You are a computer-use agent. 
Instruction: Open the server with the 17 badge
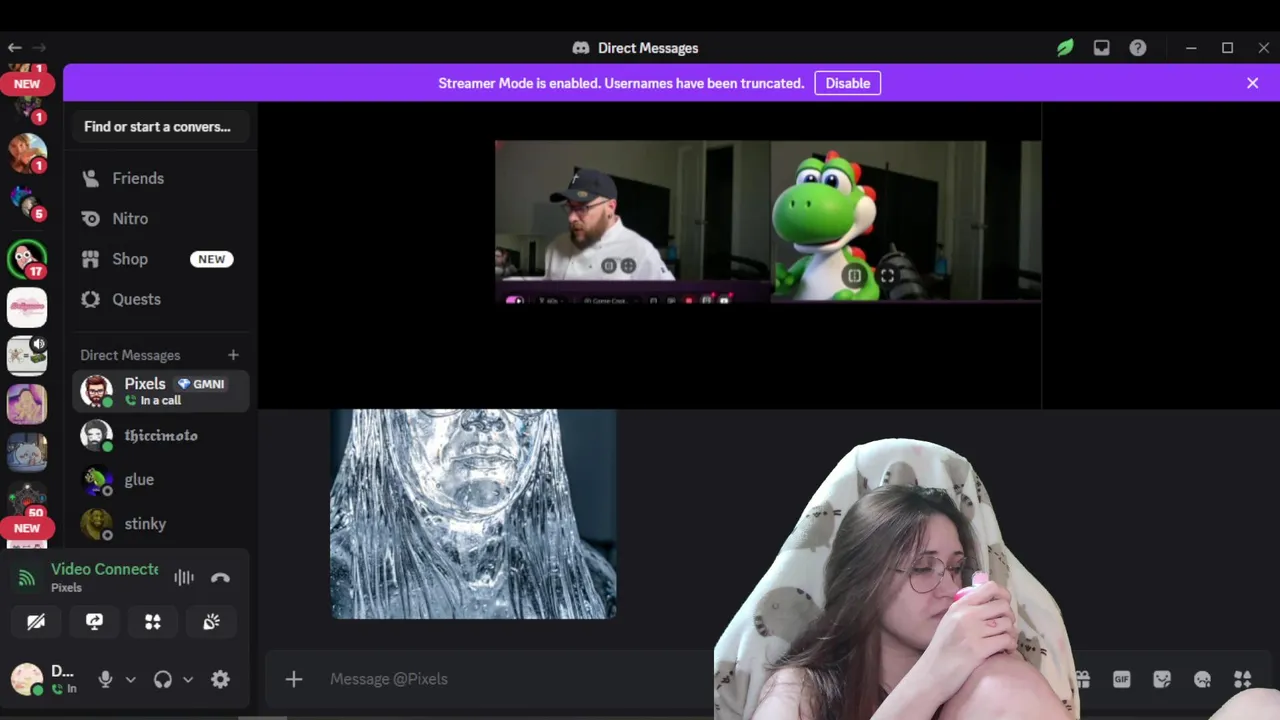[x=27, y=259]
